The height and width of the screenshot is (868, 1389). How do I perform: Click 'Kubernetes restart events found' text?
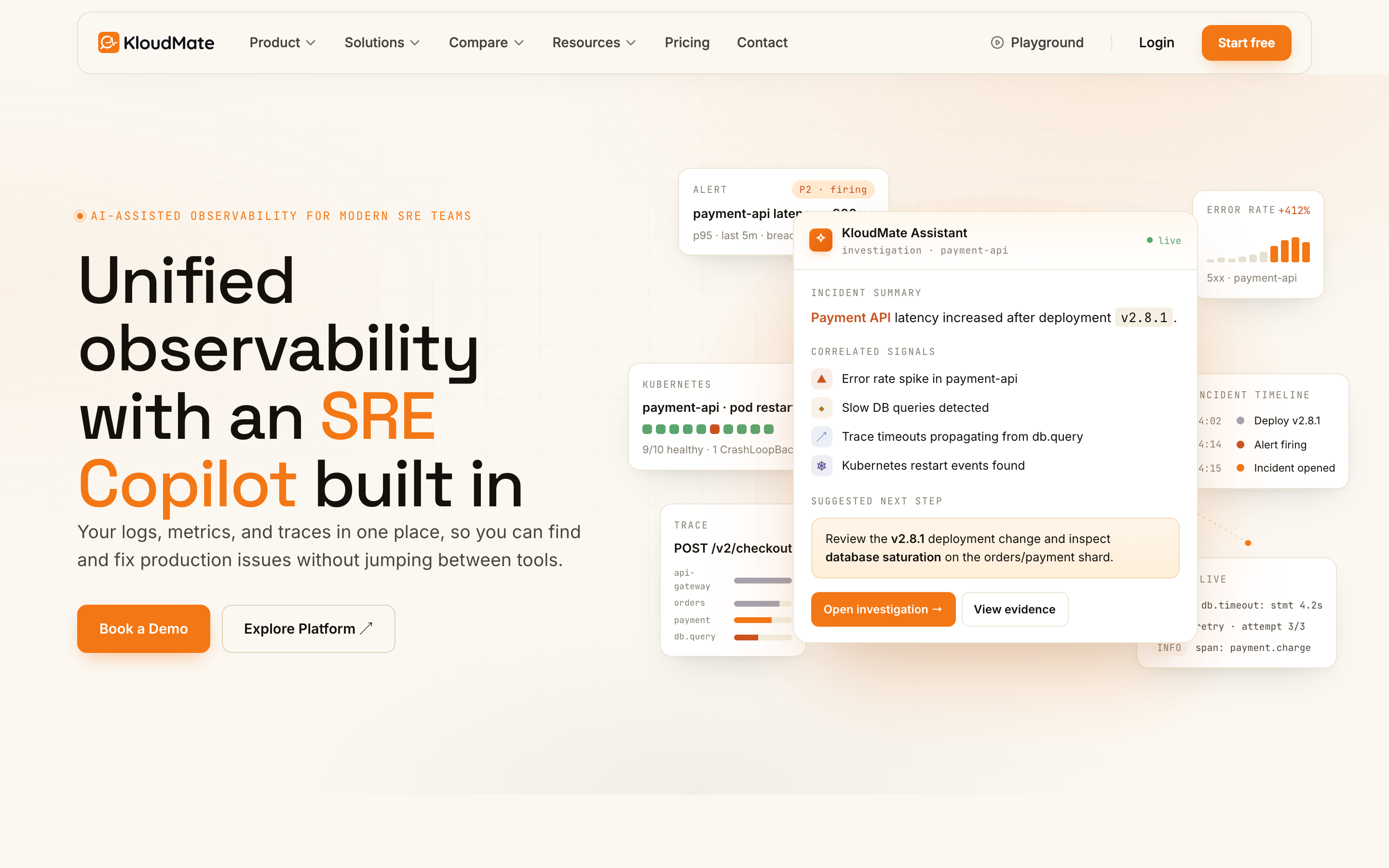pyautogui.click(x=933, y=465)
